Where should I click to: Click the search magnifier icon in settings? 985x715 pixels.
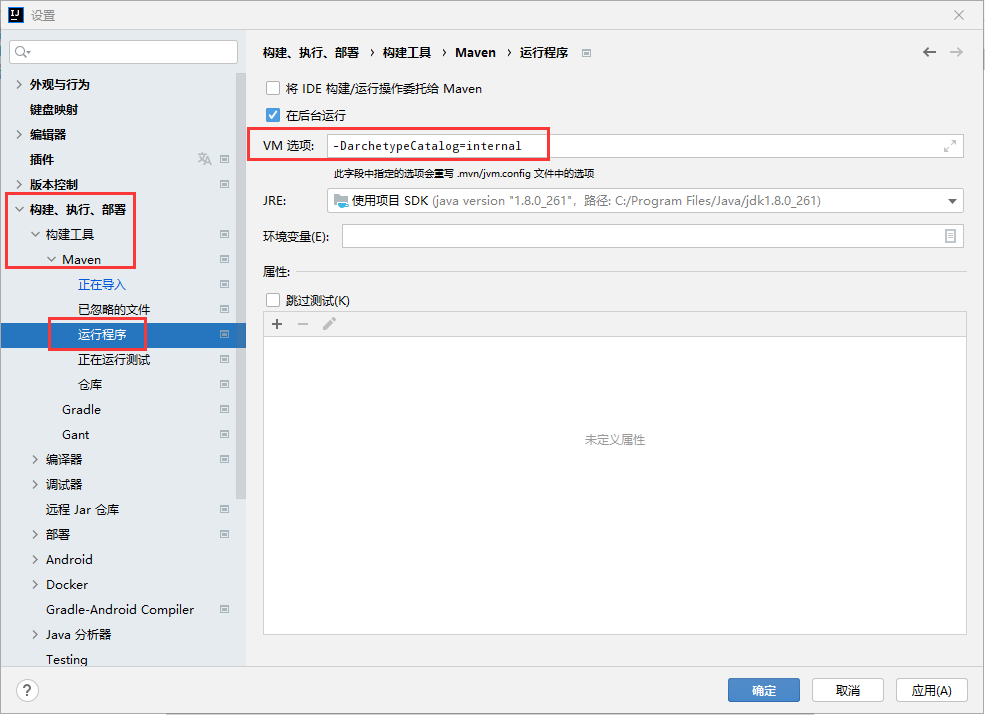23,51
